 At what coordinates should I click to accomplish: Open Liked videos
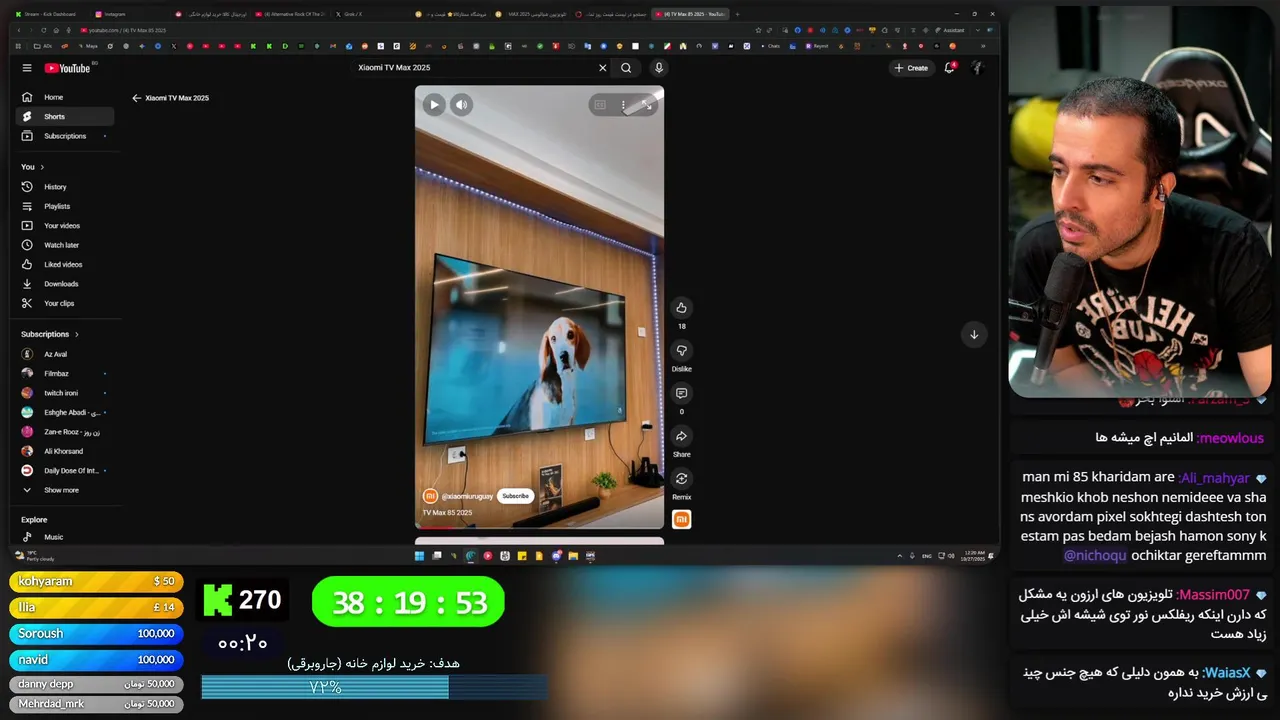tap(66, 264)
